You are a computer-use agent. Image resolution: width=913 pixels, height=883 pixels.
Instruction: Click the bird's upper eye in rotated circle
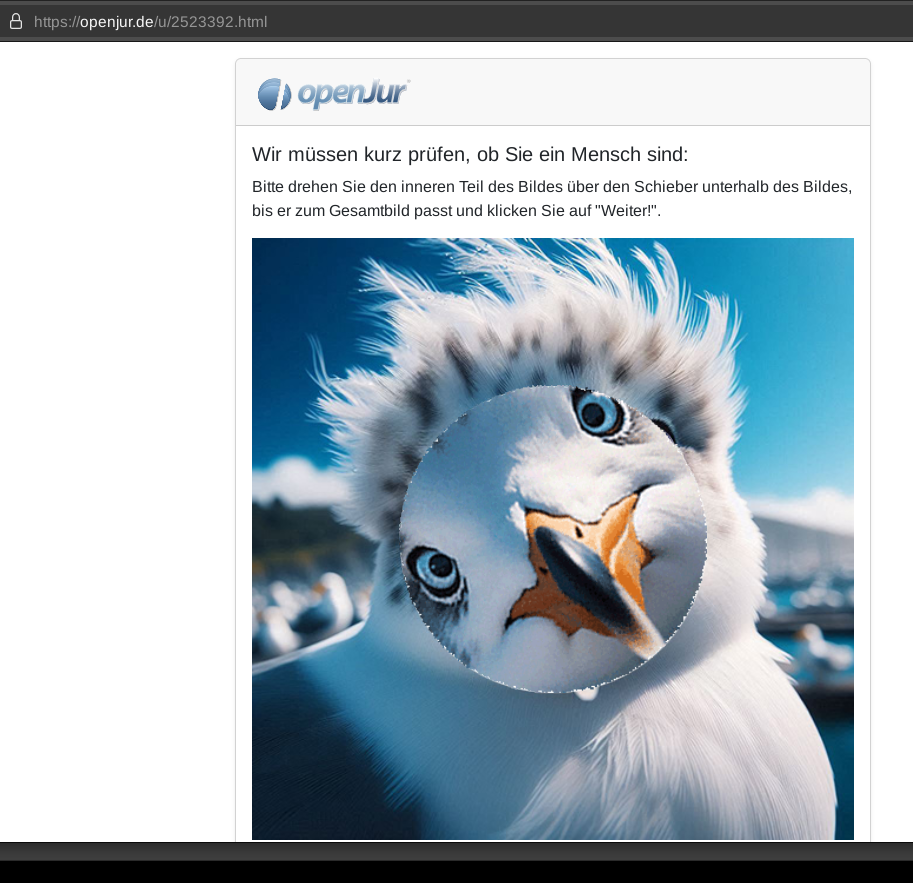tap(599, 411)
